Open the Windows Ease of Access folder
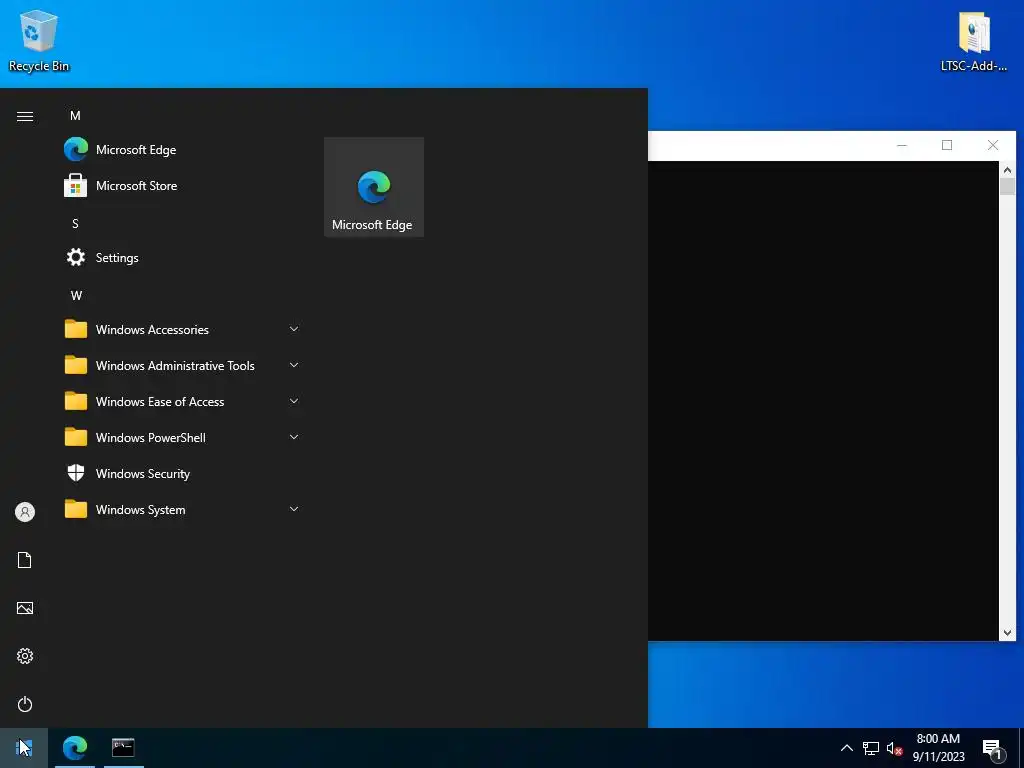Image resolution: width=1024 pixels, height=768 pixels. pos(182,401)
